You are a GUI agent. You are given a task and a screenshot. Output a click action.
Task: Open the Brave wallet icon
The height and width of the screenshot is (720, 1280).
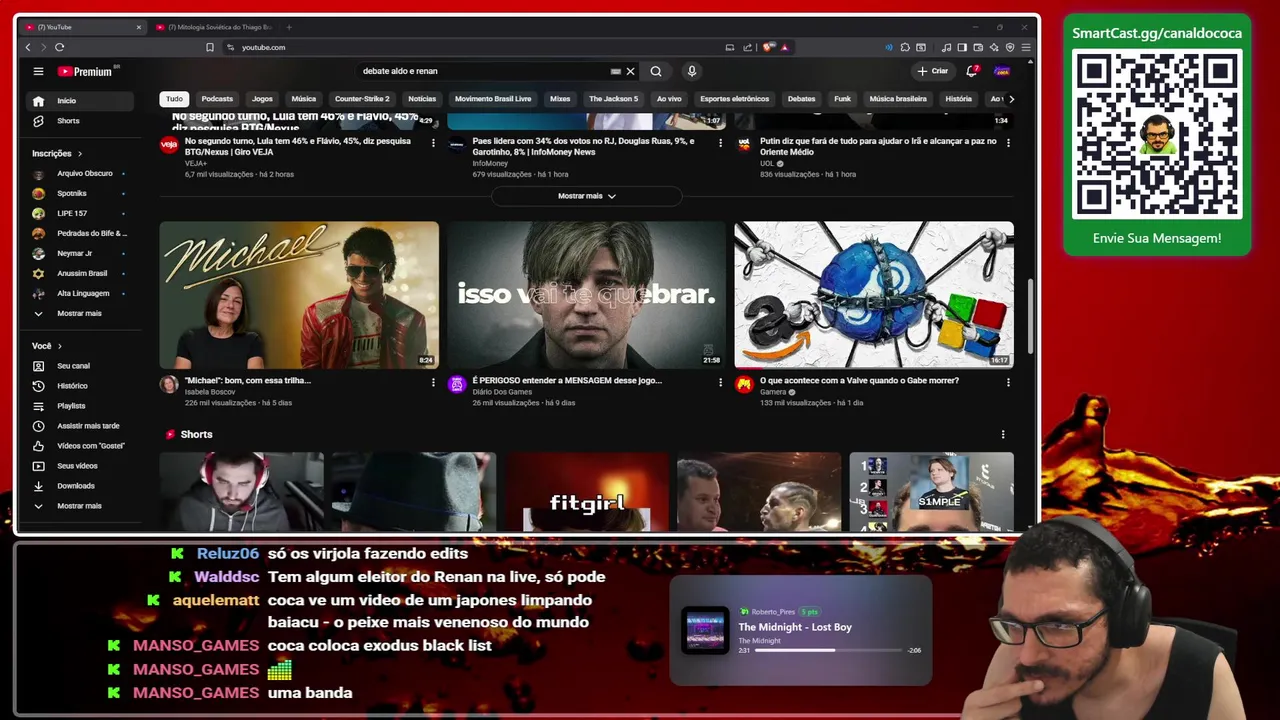coord(978,47)
